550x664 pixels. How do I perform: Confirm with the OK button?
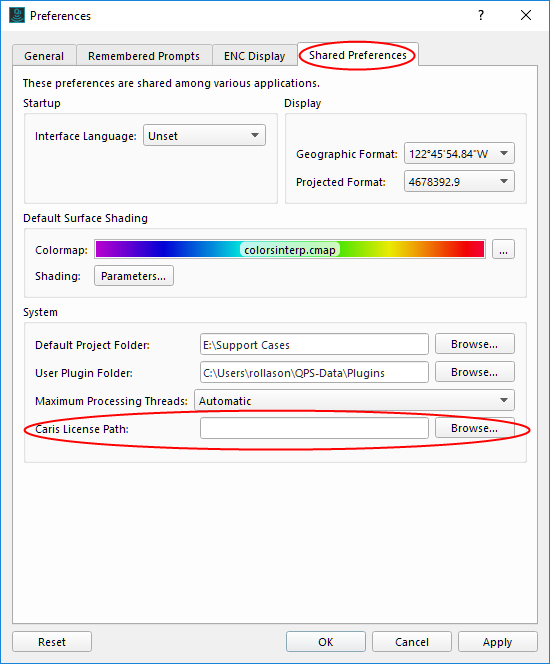(x=326, y=642)
